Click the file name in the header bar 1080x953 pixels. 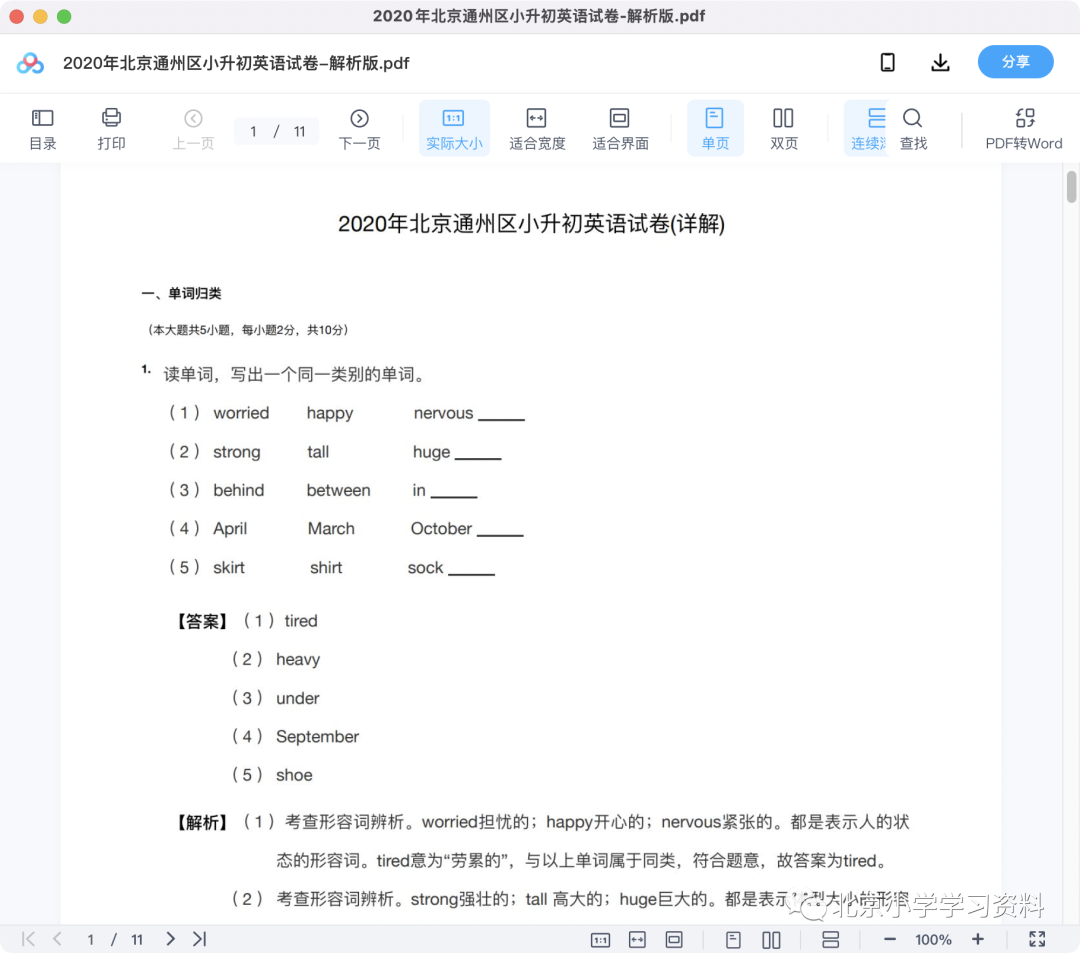(236, 63)
